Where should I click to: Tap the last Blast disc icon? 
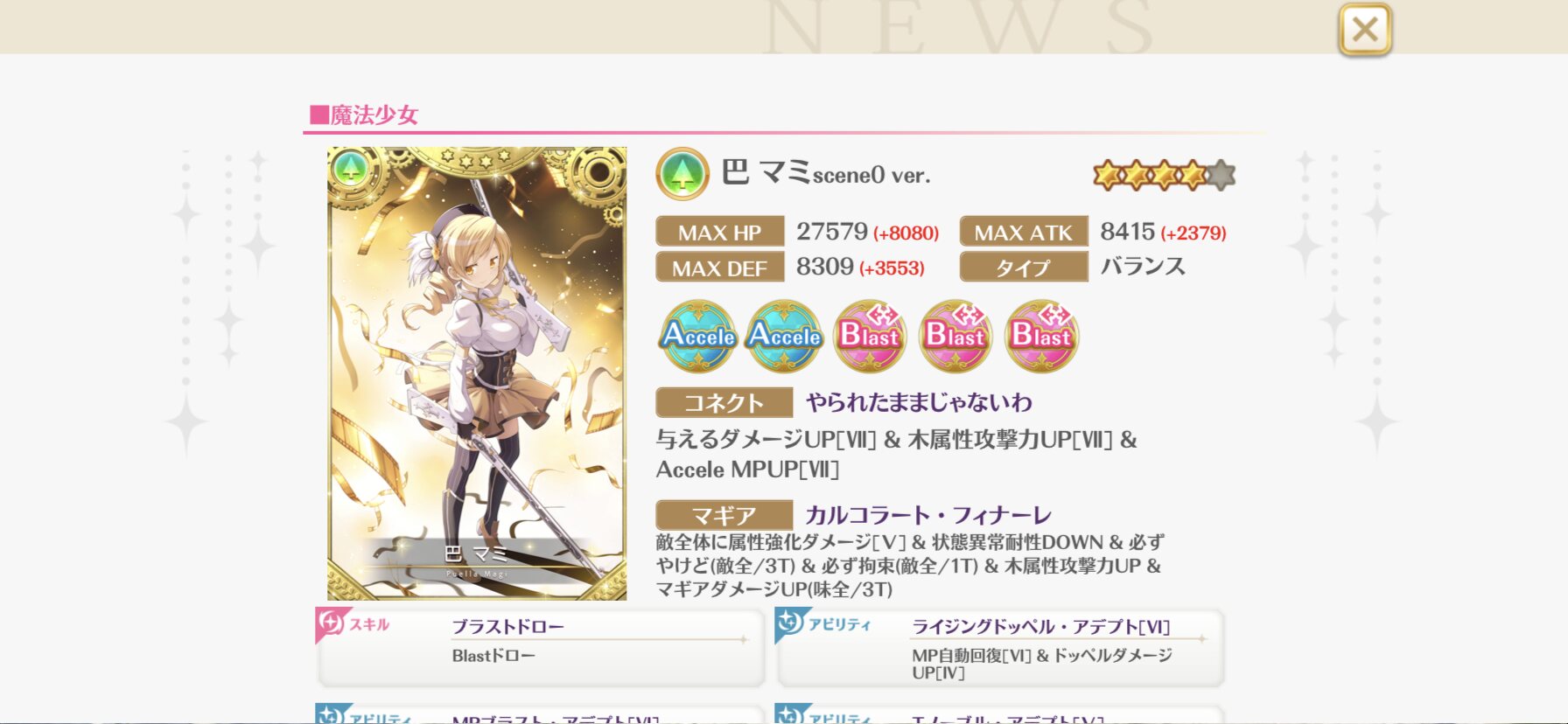click(x=1040, y=336)
